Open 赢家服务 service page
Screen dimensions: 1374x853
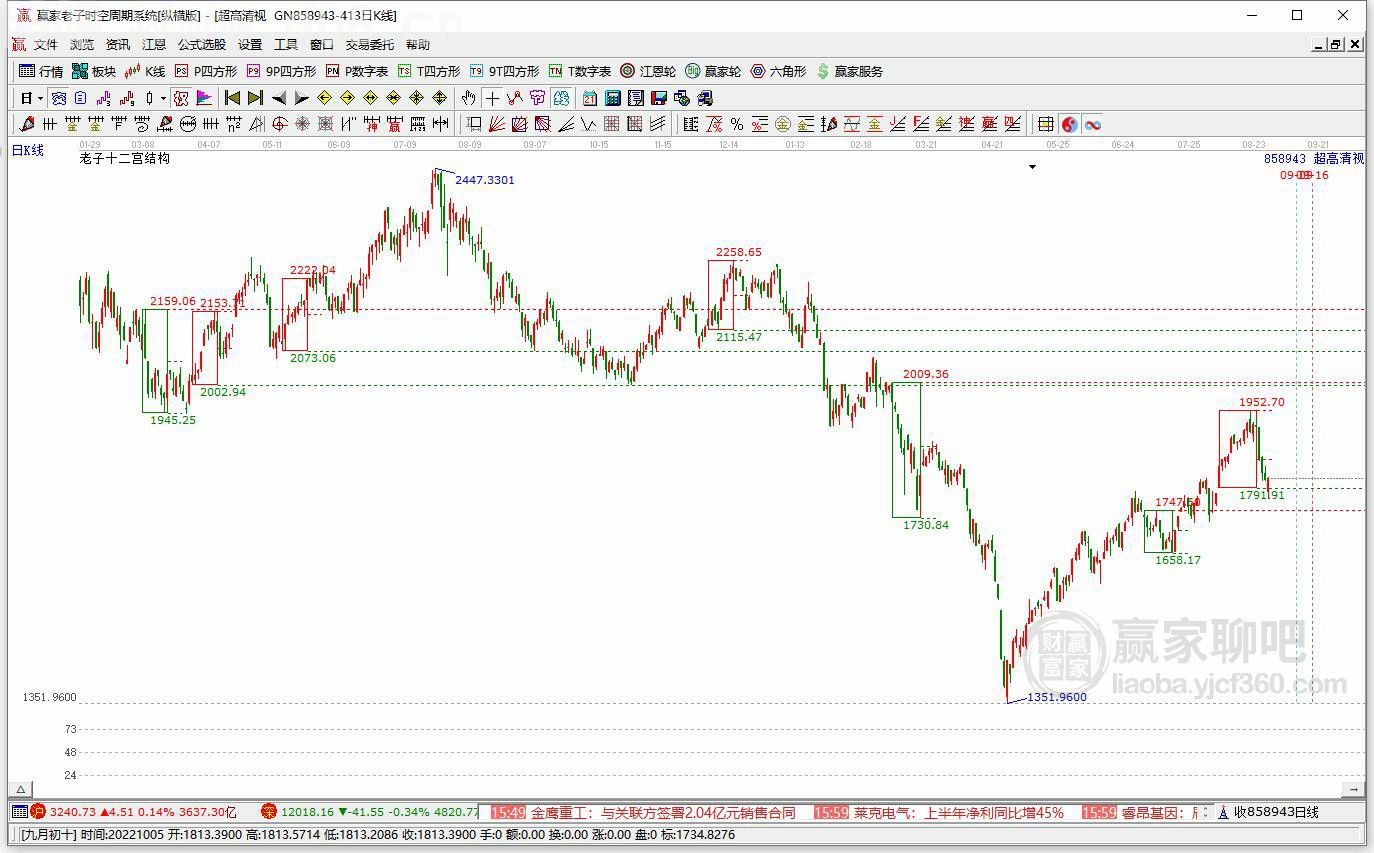850,71
